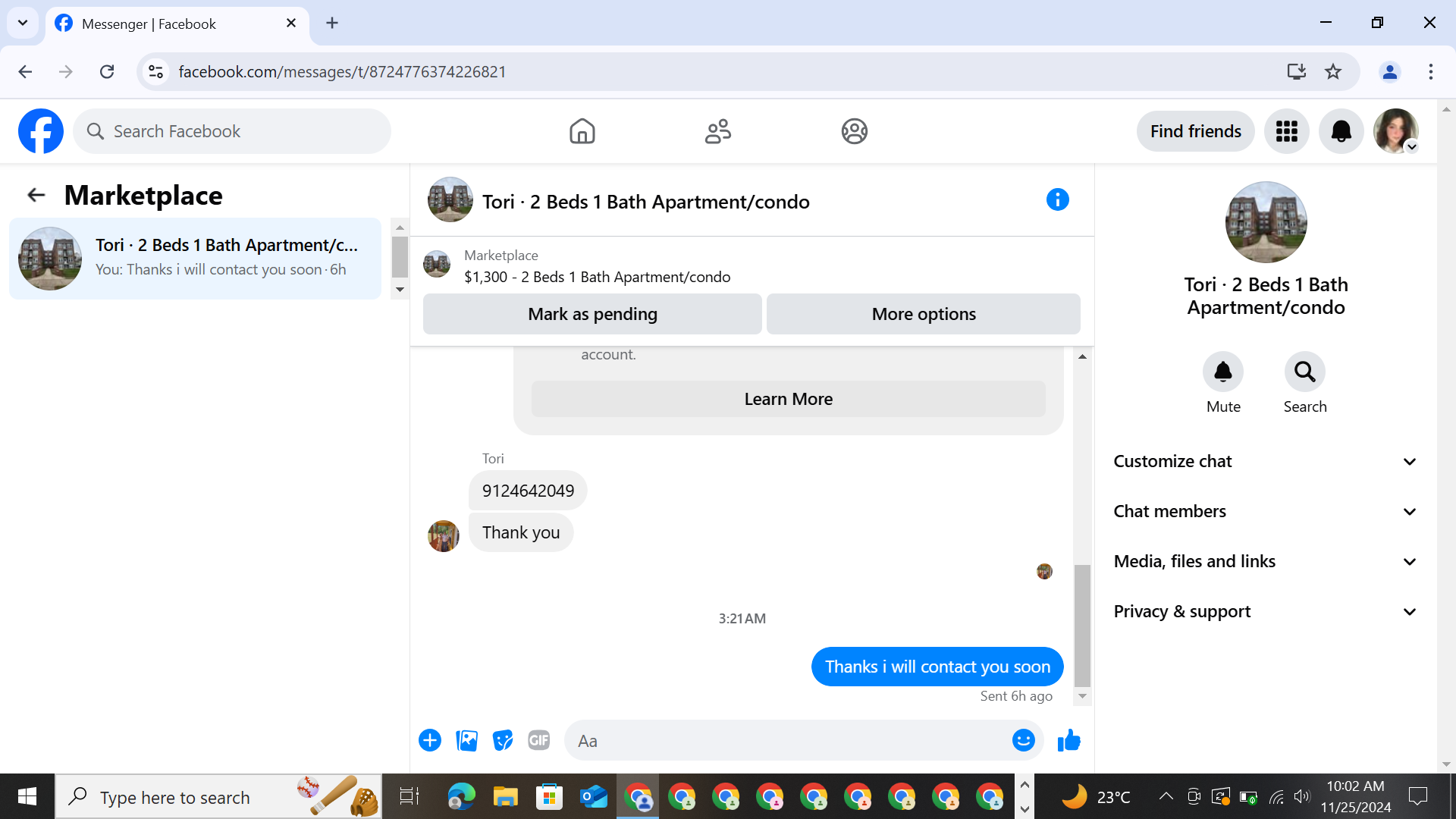
Task: Open the tab search dropdown arrow
Action: click(x=23, y=23)
